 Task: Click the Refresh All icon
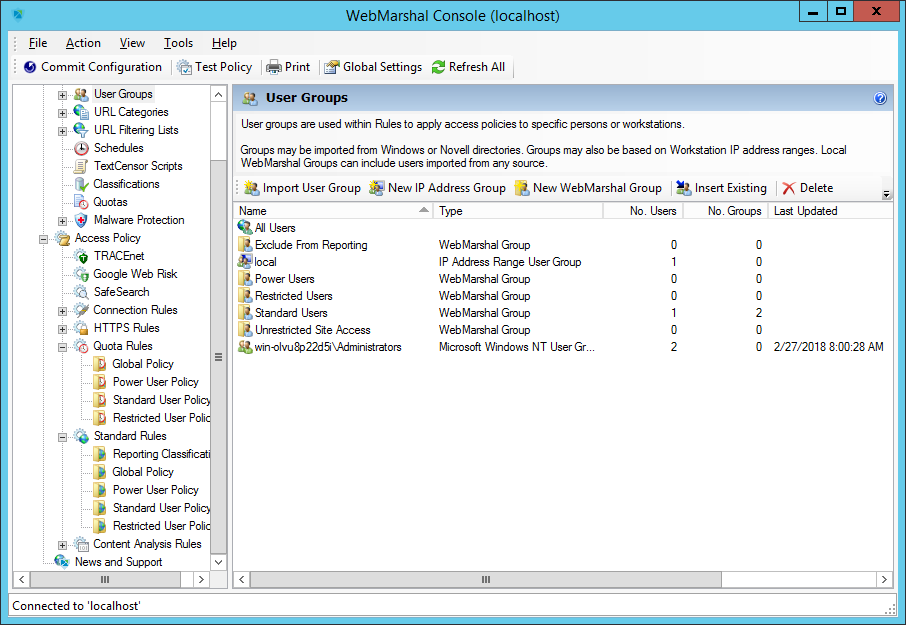pyautogui.click(x=438, y=67)
